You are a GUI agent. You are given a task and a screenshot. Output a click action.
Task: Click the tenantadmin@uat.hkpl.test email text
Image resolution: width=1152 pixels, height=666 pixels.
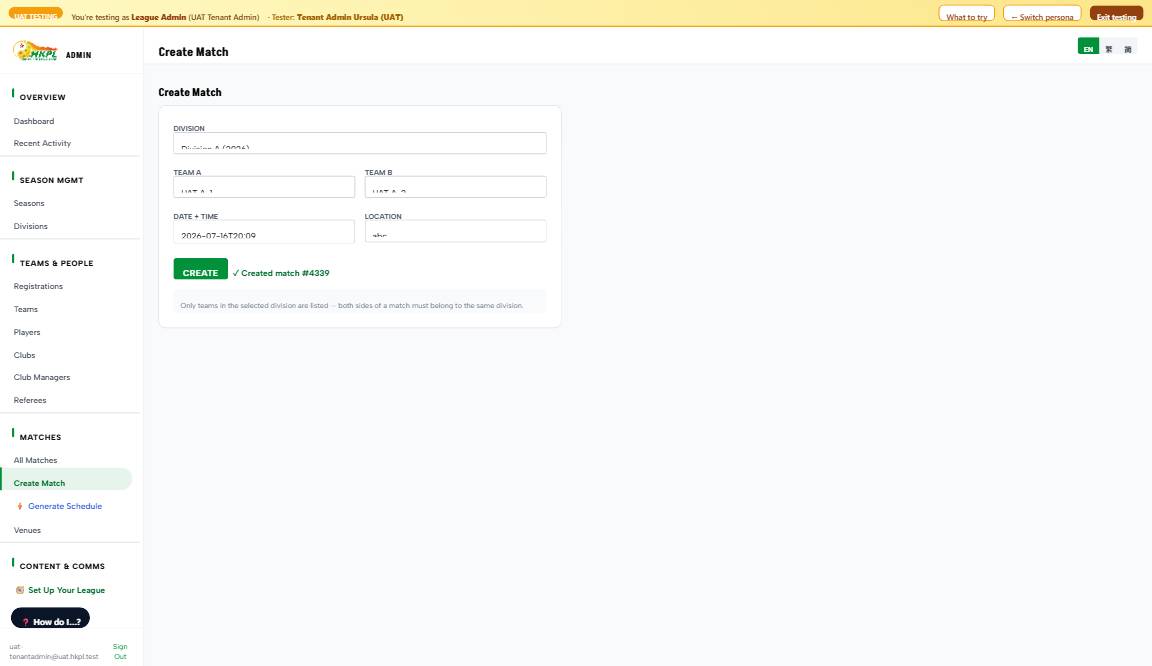point(54,656)
